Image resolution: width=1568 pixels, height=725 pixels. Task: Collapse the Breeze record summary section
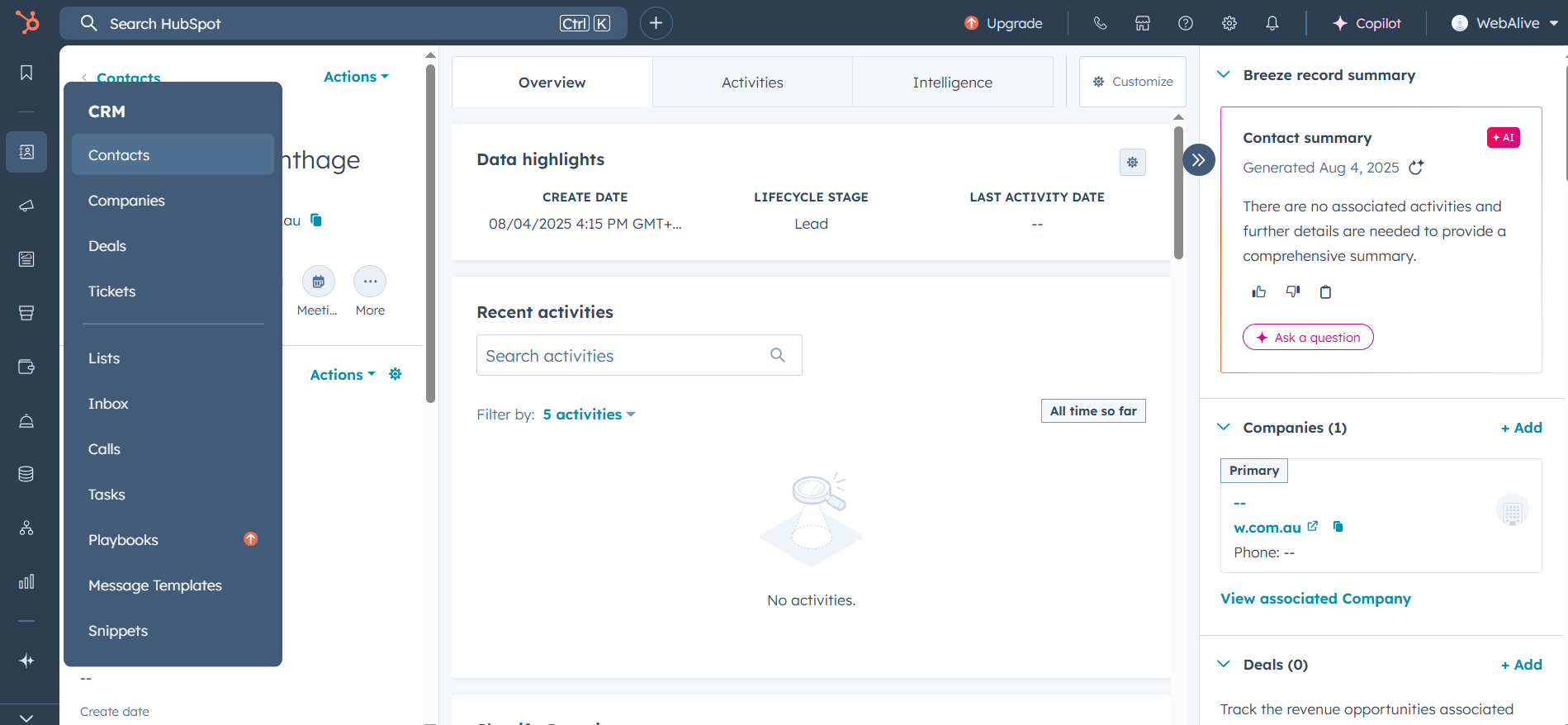pos(1224,74)
